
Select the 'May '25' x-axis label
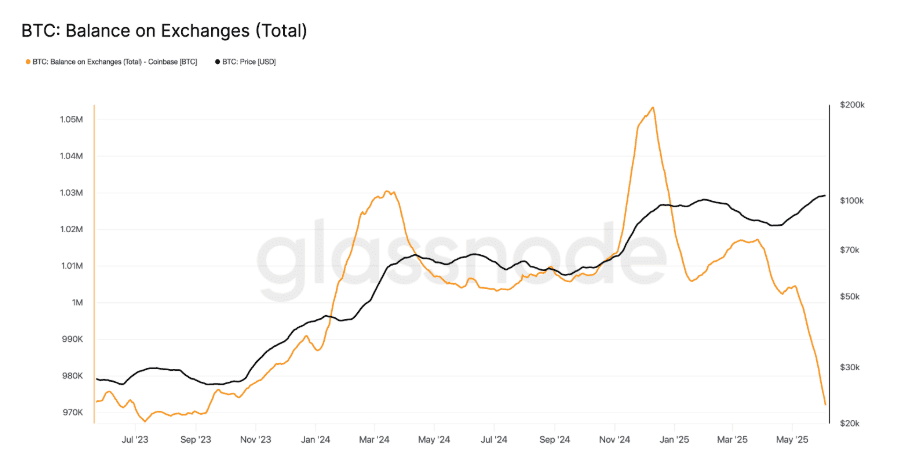point(792,439)
